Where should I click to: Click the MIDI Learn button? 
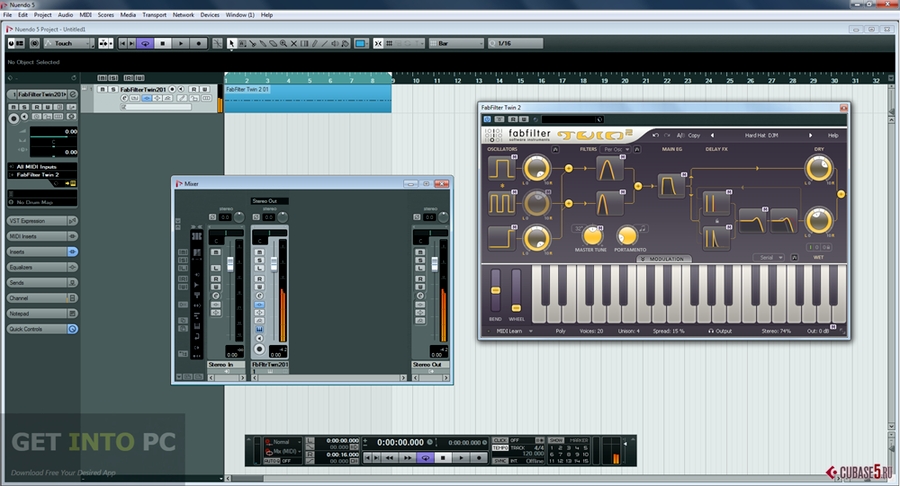[x=509, y=331]
